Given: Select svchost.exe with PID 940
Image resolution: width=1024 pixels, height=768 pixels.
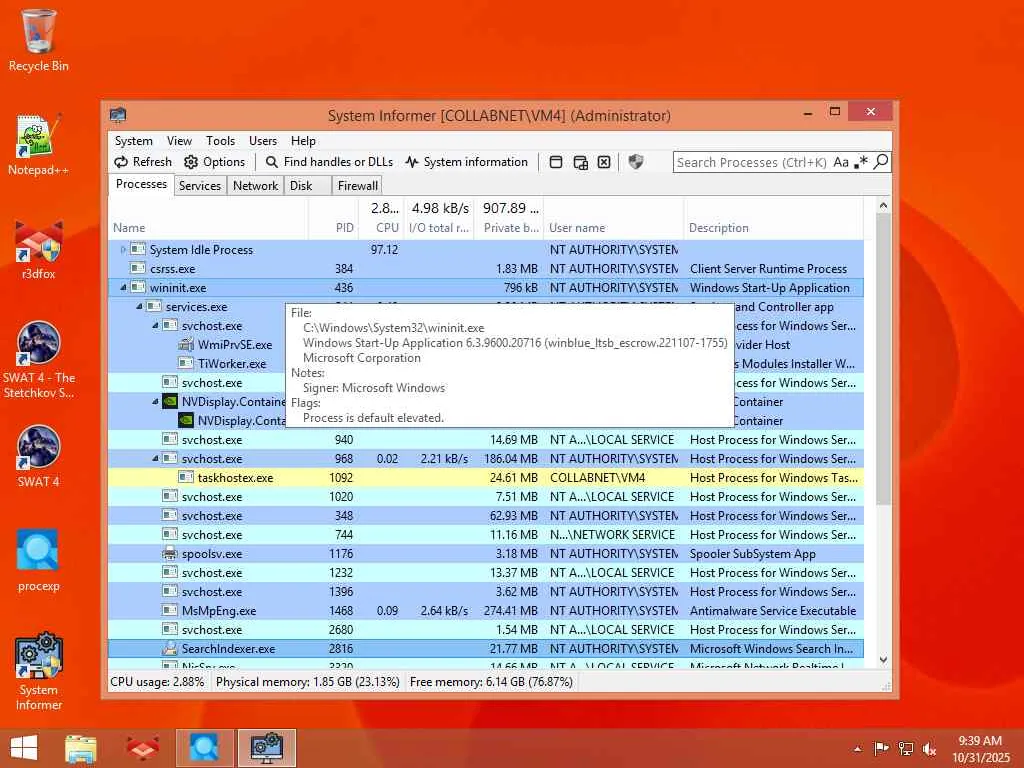Looking at the screenshot, I should [x=486, y=440].
